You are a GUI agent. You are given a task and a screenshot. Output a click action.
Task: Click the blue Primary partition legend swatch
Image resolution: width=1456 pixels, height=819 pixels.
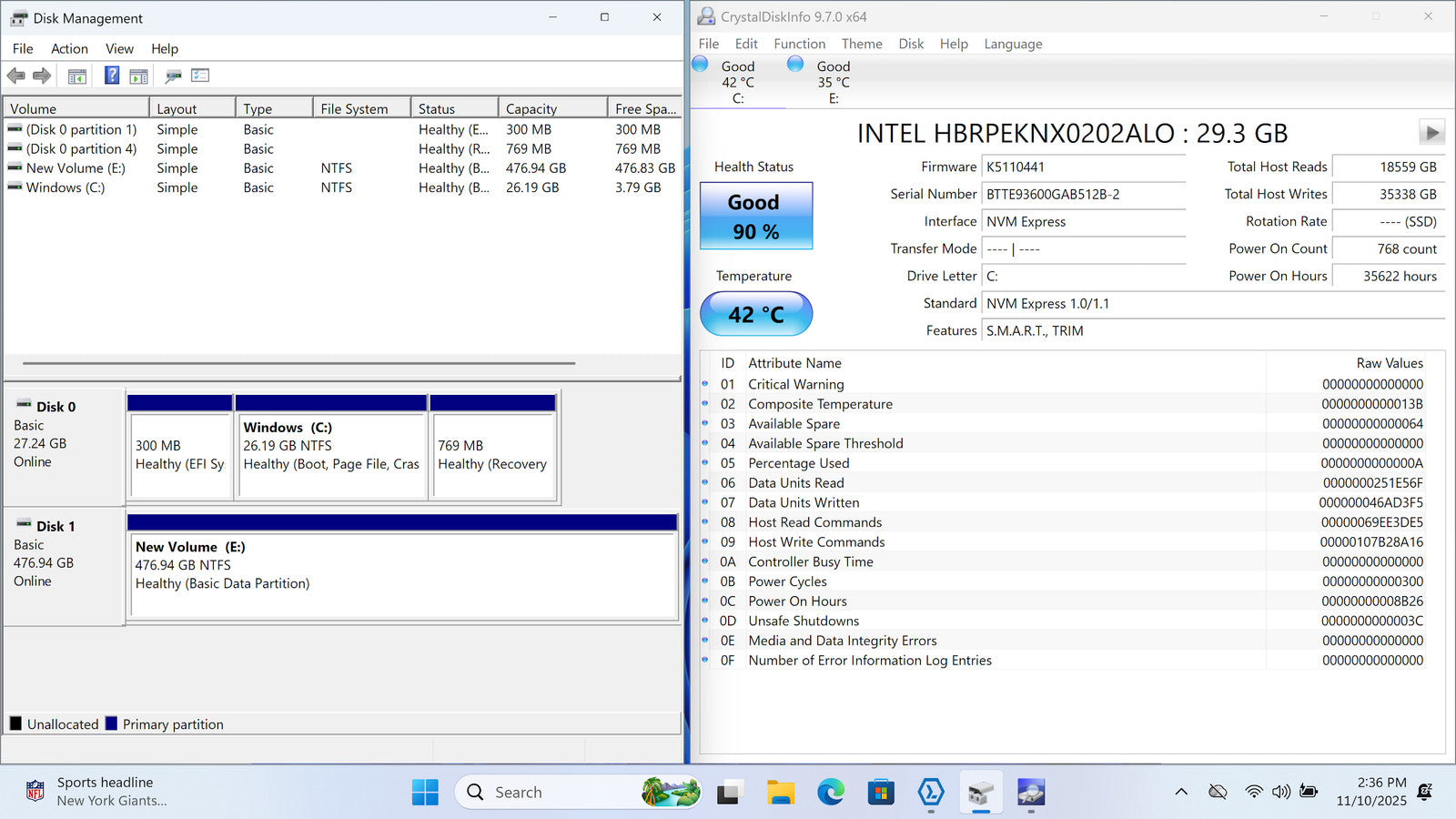[x=112, y=724]
